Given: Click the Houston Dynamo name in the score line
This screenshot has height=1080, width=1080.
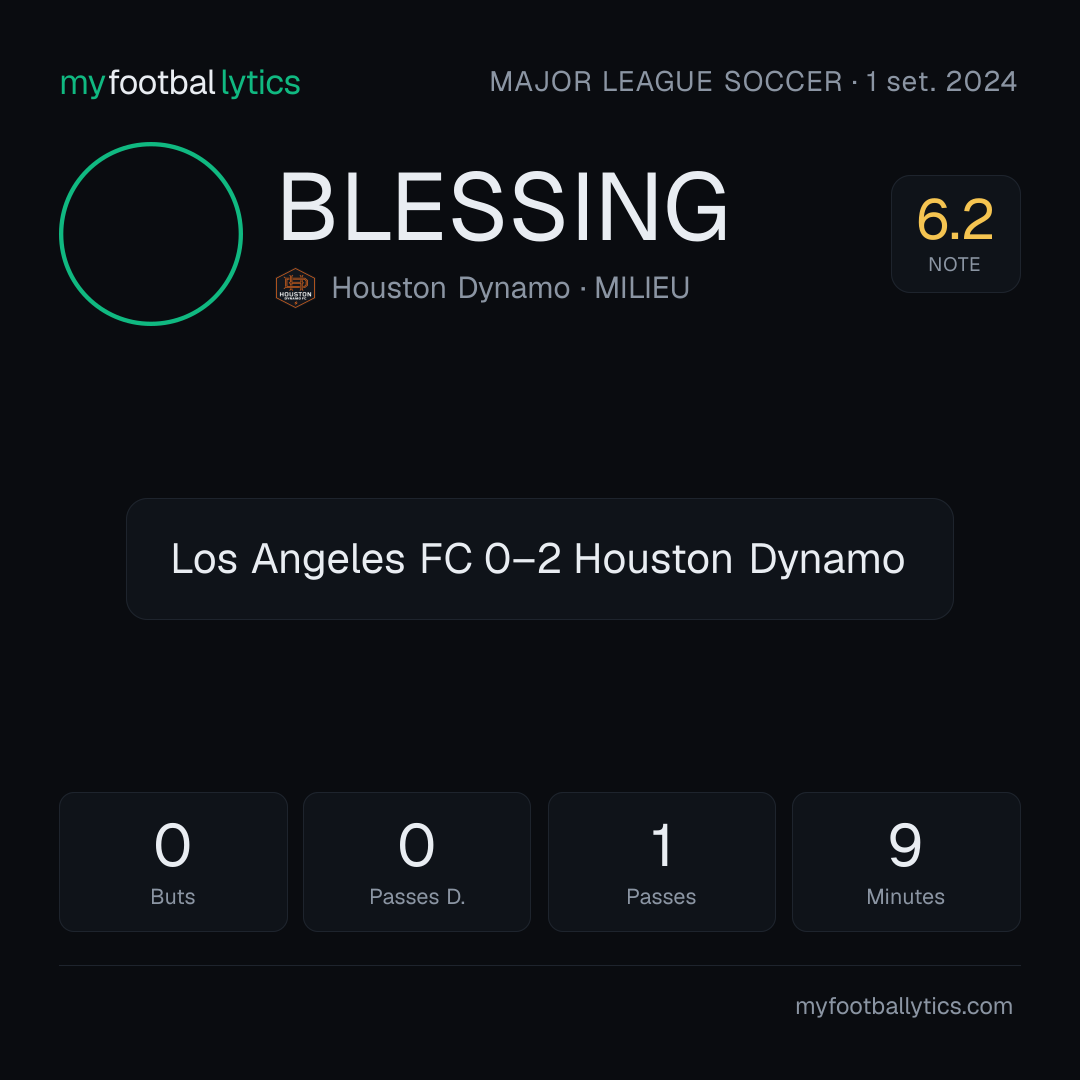Looking at the screenshot, I should 739,559.
